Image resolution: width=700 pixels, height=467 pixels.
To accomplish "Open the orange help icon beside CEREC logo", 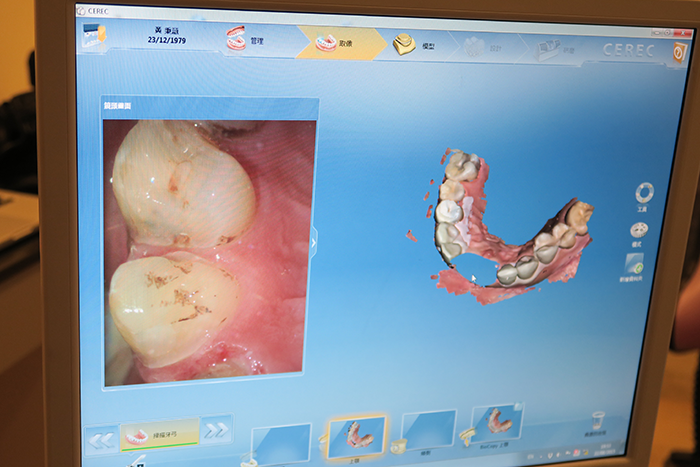I will click(679, 53).
